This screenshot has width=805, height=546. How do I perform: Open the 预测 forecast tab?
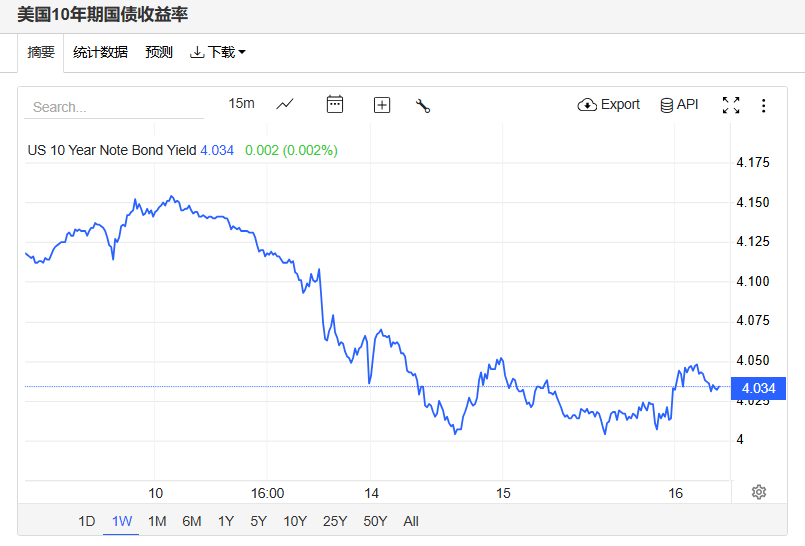pos(159,52)
